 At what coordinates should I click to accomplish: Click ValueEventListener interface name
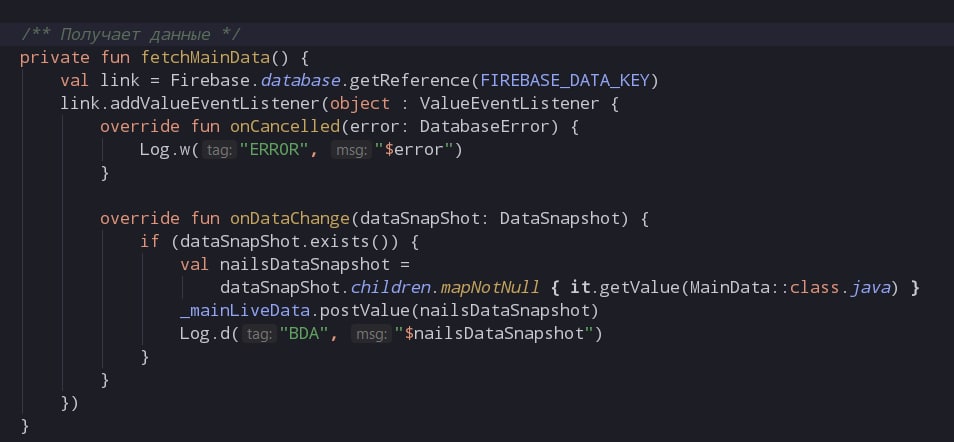pos(509,104)
